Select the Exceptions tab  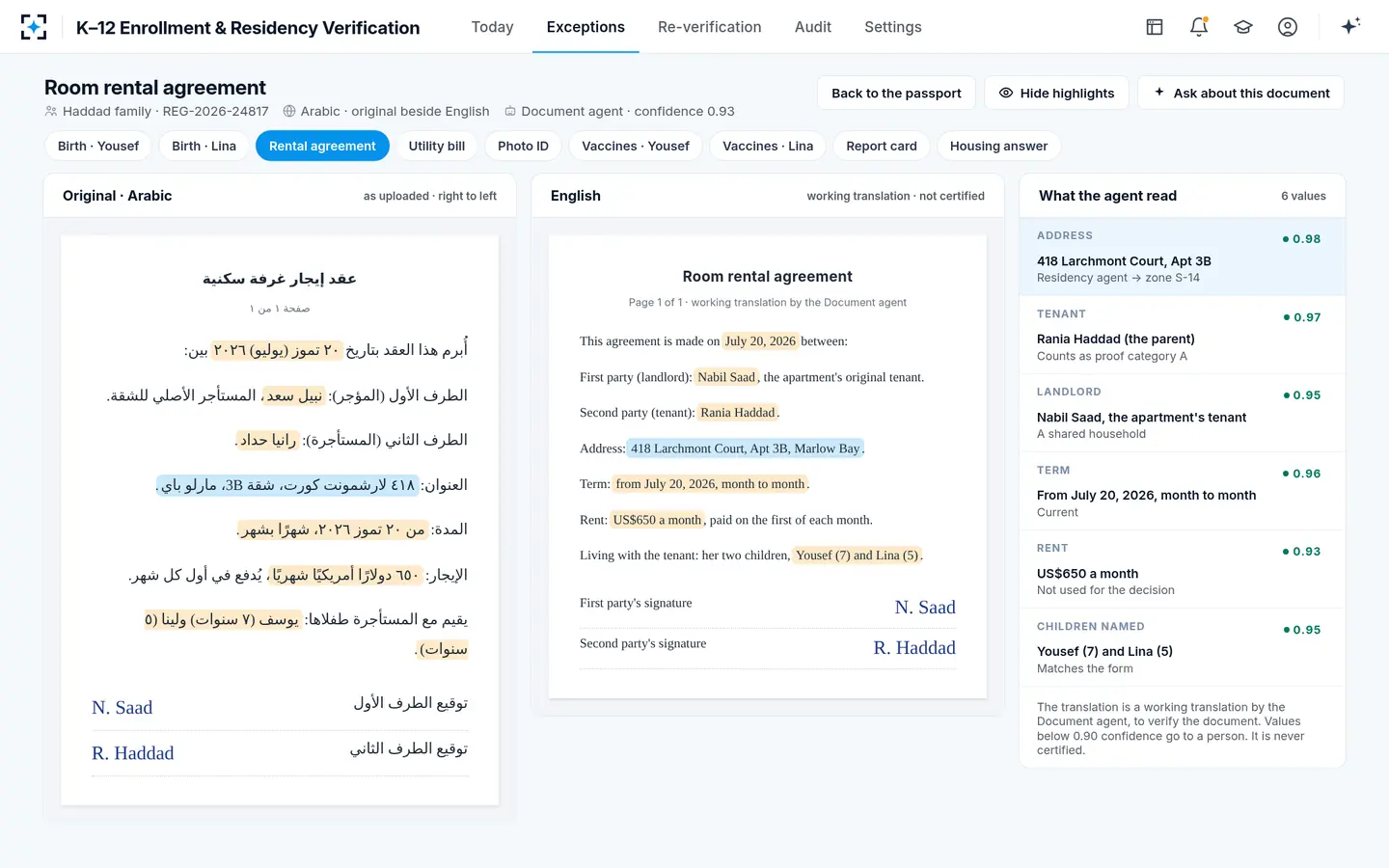click(586, 27)
